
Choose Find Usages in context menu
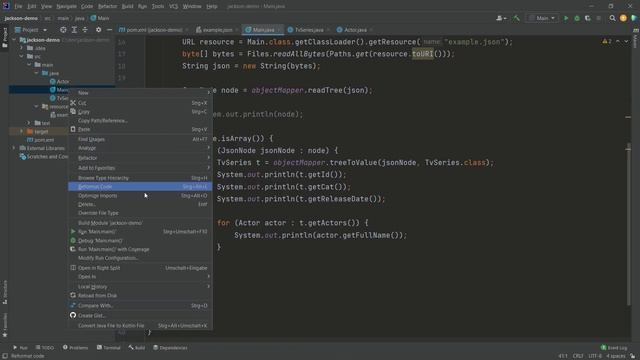point(140,139)
